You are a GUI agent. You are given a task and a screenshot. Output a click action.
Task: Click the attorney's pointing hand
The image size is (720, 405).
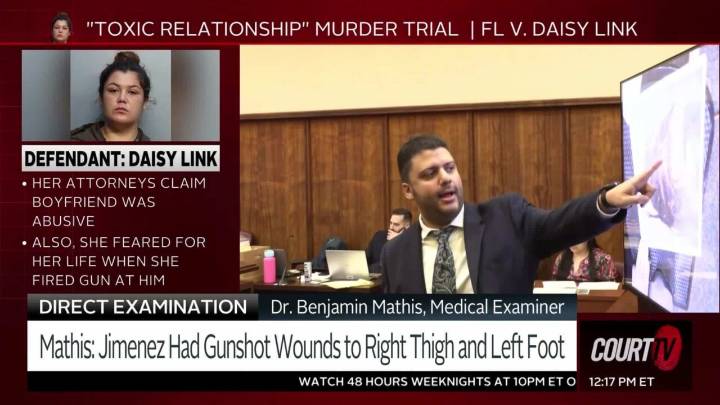pyautogui.click(x=637, y=186)
